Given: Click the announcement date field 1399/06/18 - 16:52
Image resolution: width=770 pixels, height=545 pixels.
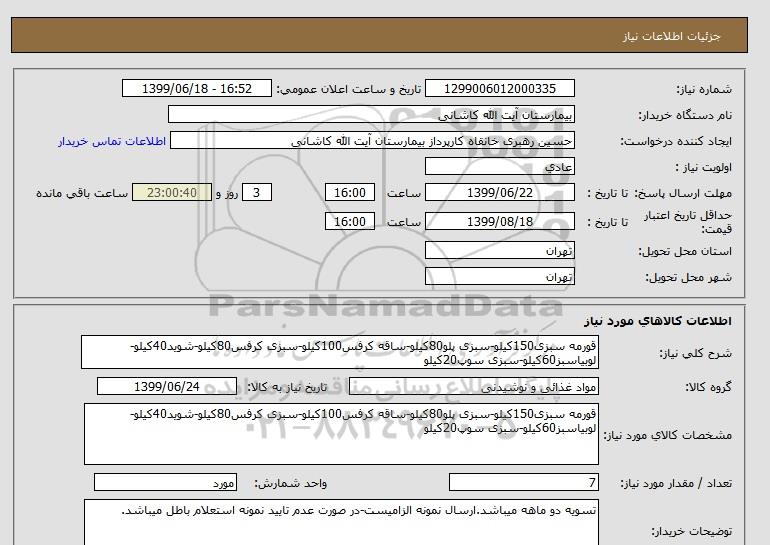Looking at the screenshot, I should coord(196,88).
